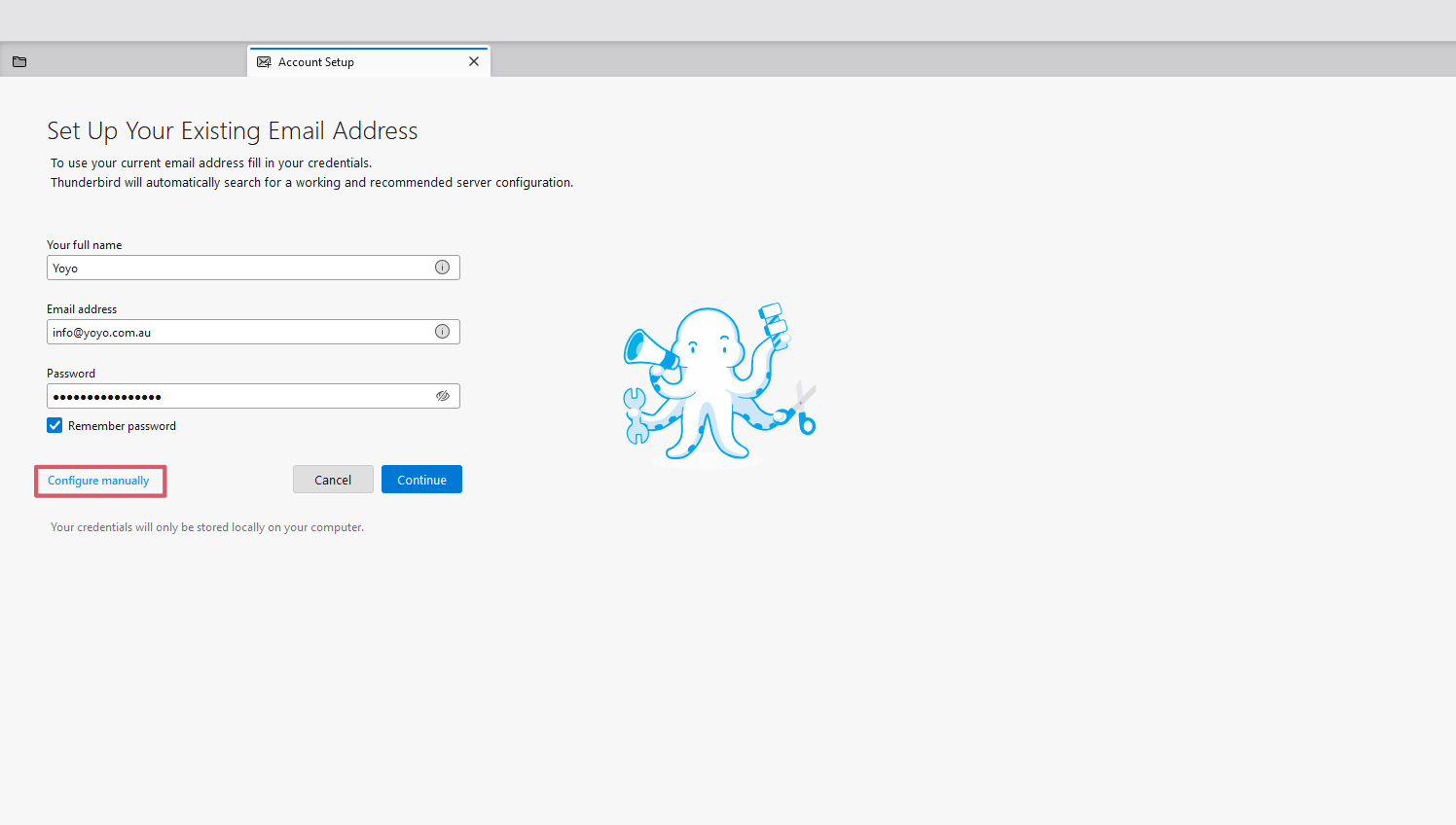Switch to the Account Setup tab
Screen dimensions: 1456x825
pyautogui.click(x=368, y=61)
